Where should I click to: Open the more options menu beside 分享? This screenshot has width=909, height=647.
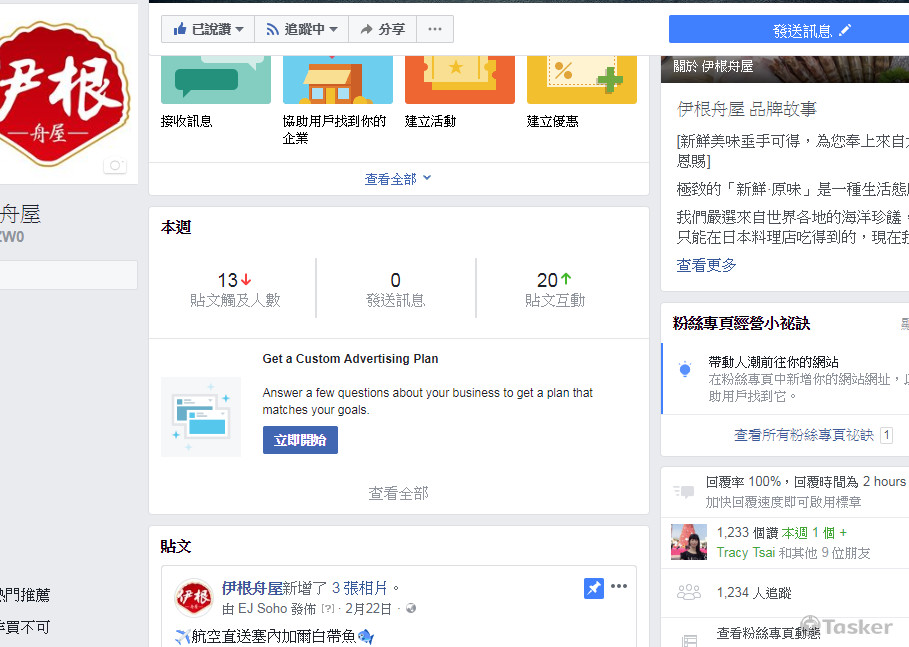(x=434, y=29)
